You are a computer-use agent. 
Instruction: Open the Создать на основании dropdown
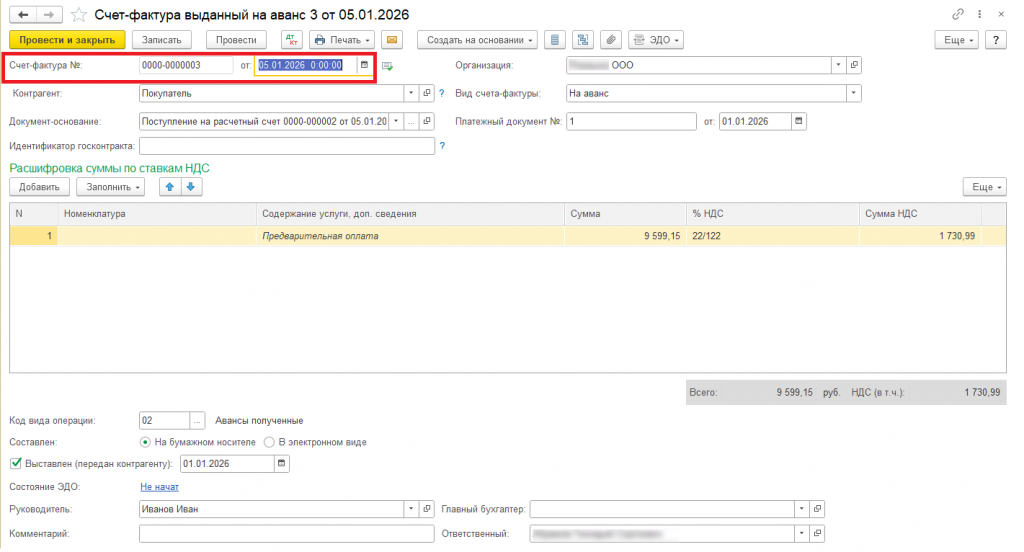tap(477, 40)
